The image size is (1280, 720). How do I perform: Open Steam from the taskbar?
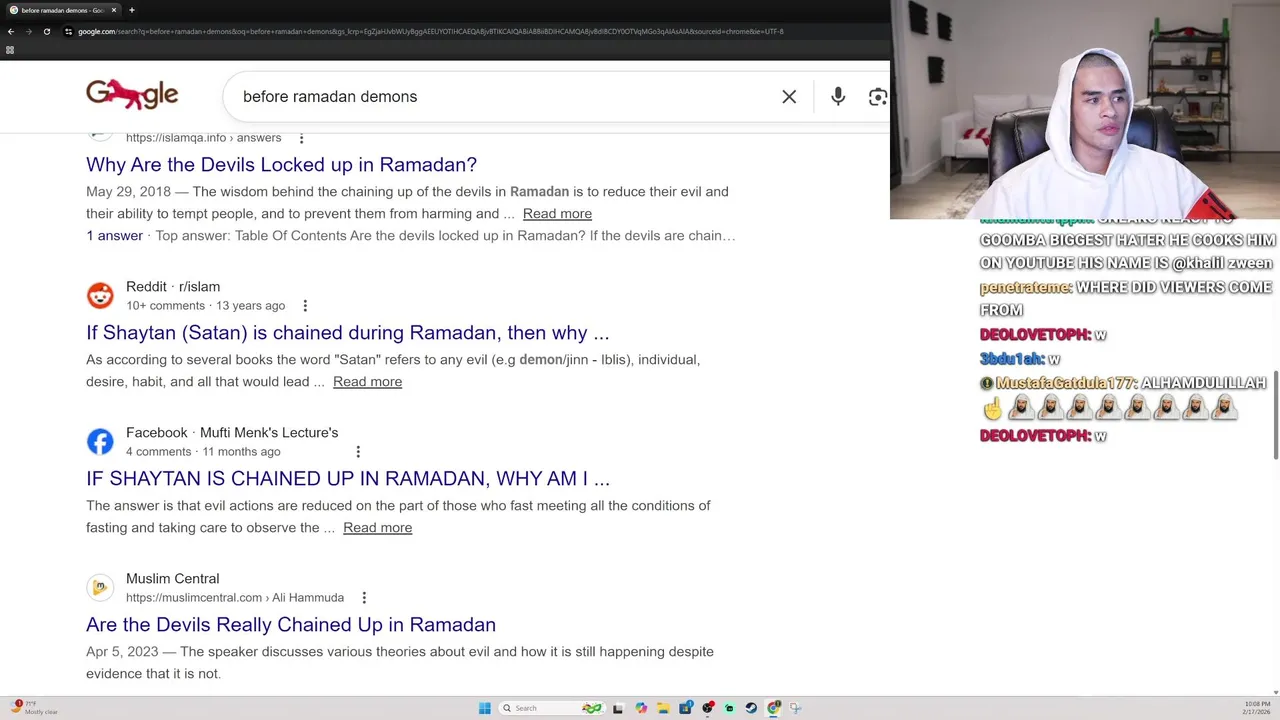[x=751, y=708]
